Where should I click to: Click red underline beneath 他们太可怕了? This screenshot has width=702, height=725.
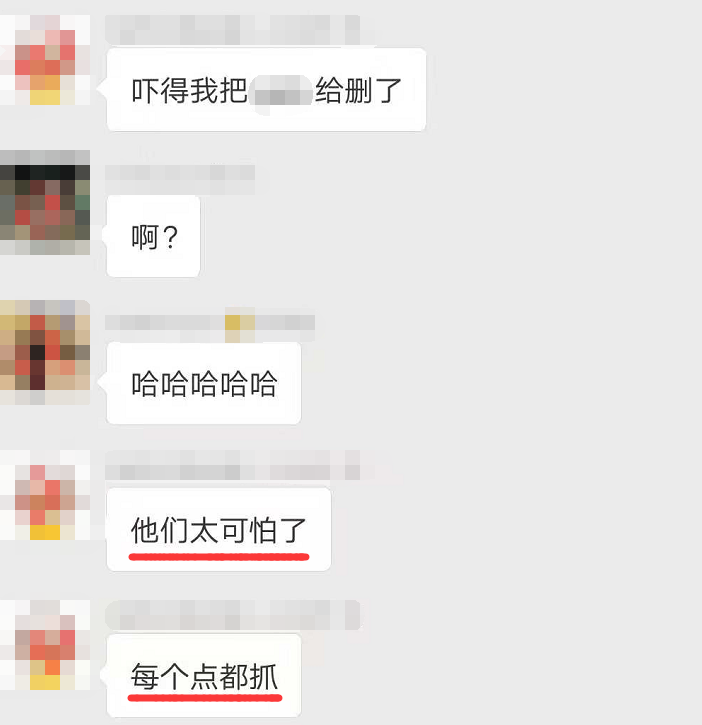[219, 557]
